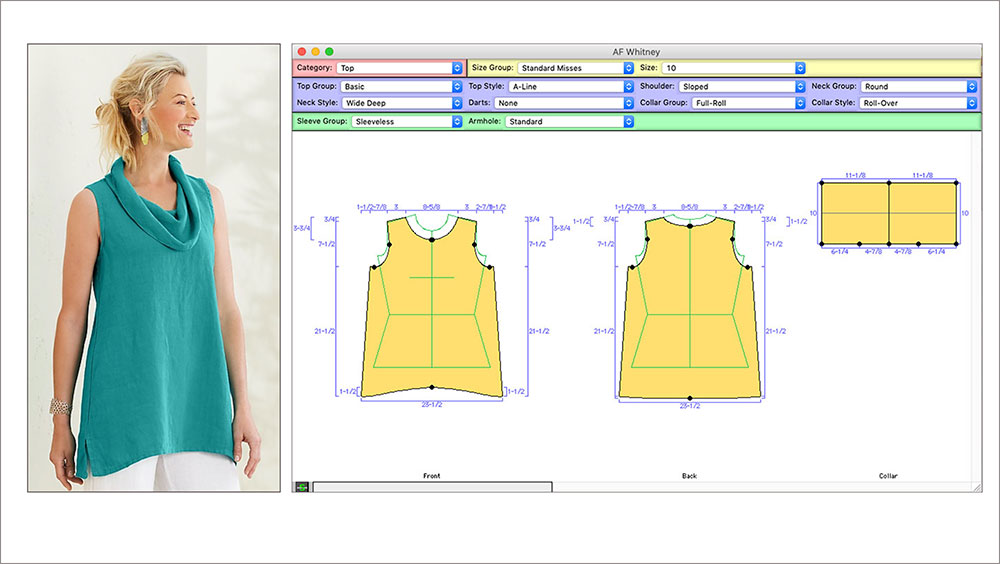Screen dimensions: 1000x564
Task: Select the Collar pattern rectangle
Action: coord(888,213)
